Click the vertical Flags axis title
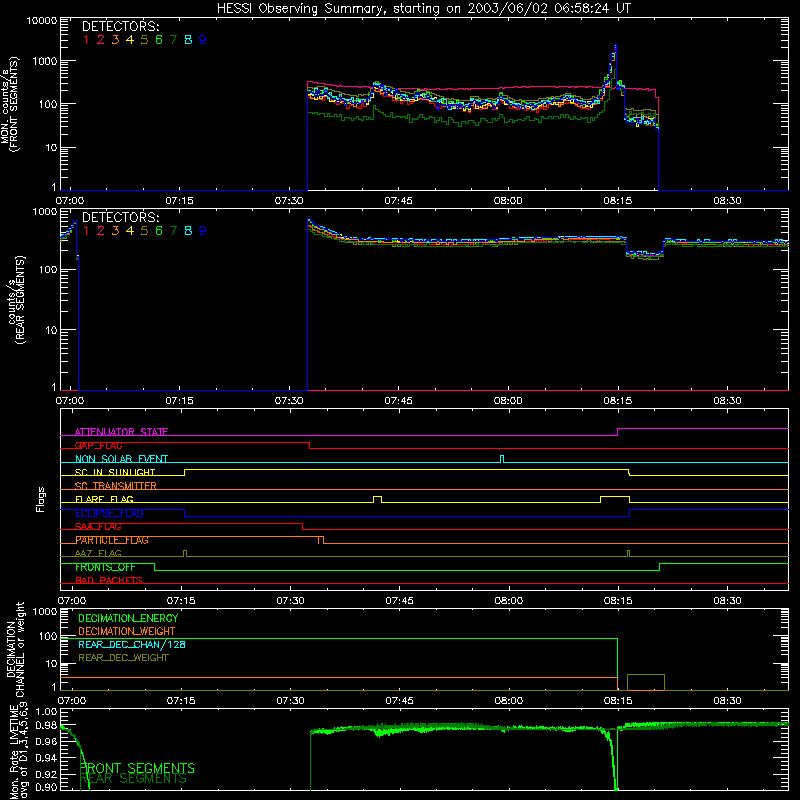This screenshot has width=800, height=800. point(40,499)
